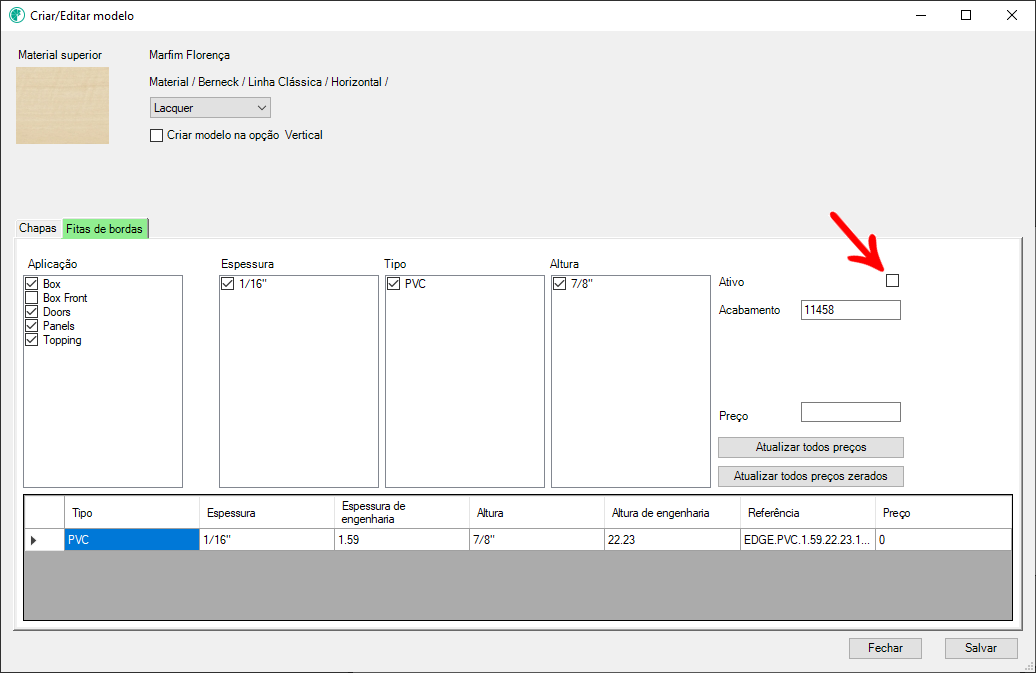Screen dimensions: 1036x673
Task: Click the Material / Berneck path text
Action: click(268, 82)
